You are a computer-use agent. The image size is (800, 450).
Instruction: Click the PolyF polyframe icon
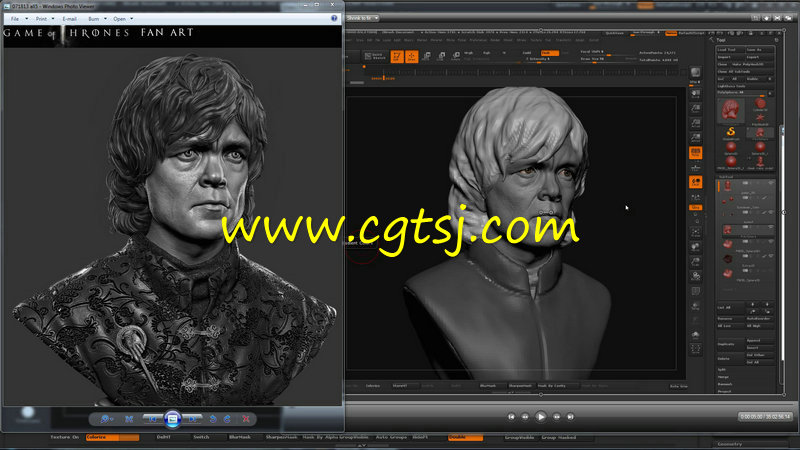point(695,291)
